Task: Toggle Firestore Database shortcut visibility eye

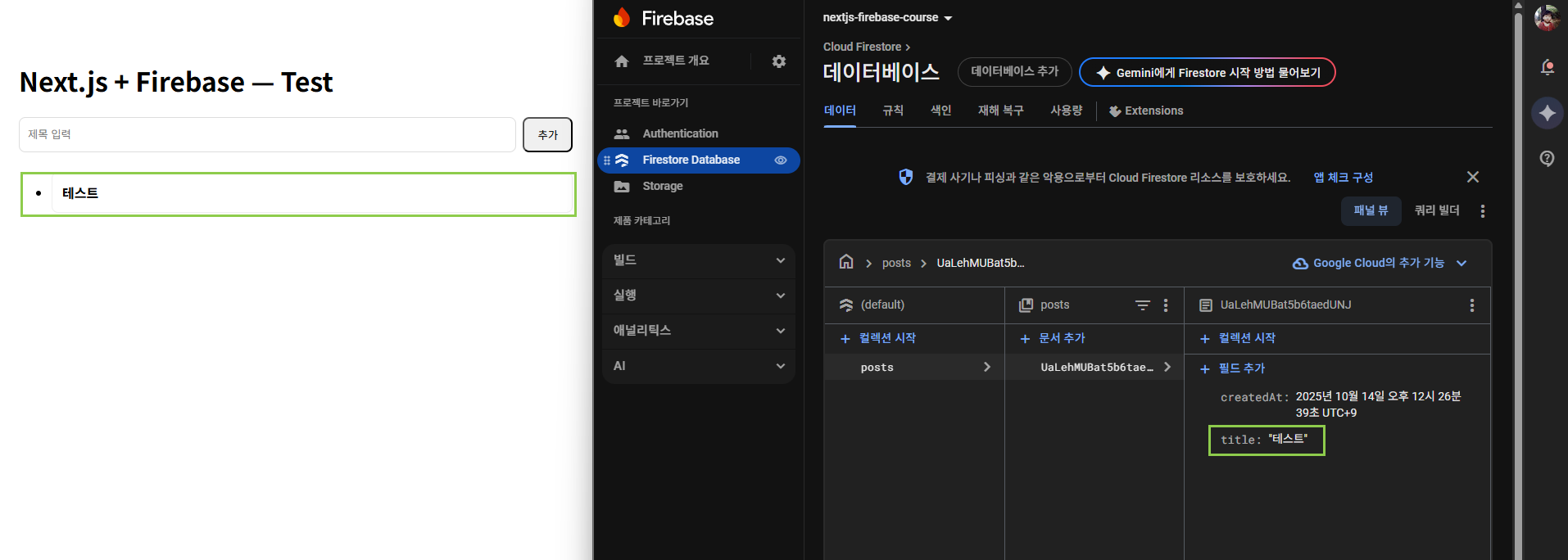Action: coord(781,160)
